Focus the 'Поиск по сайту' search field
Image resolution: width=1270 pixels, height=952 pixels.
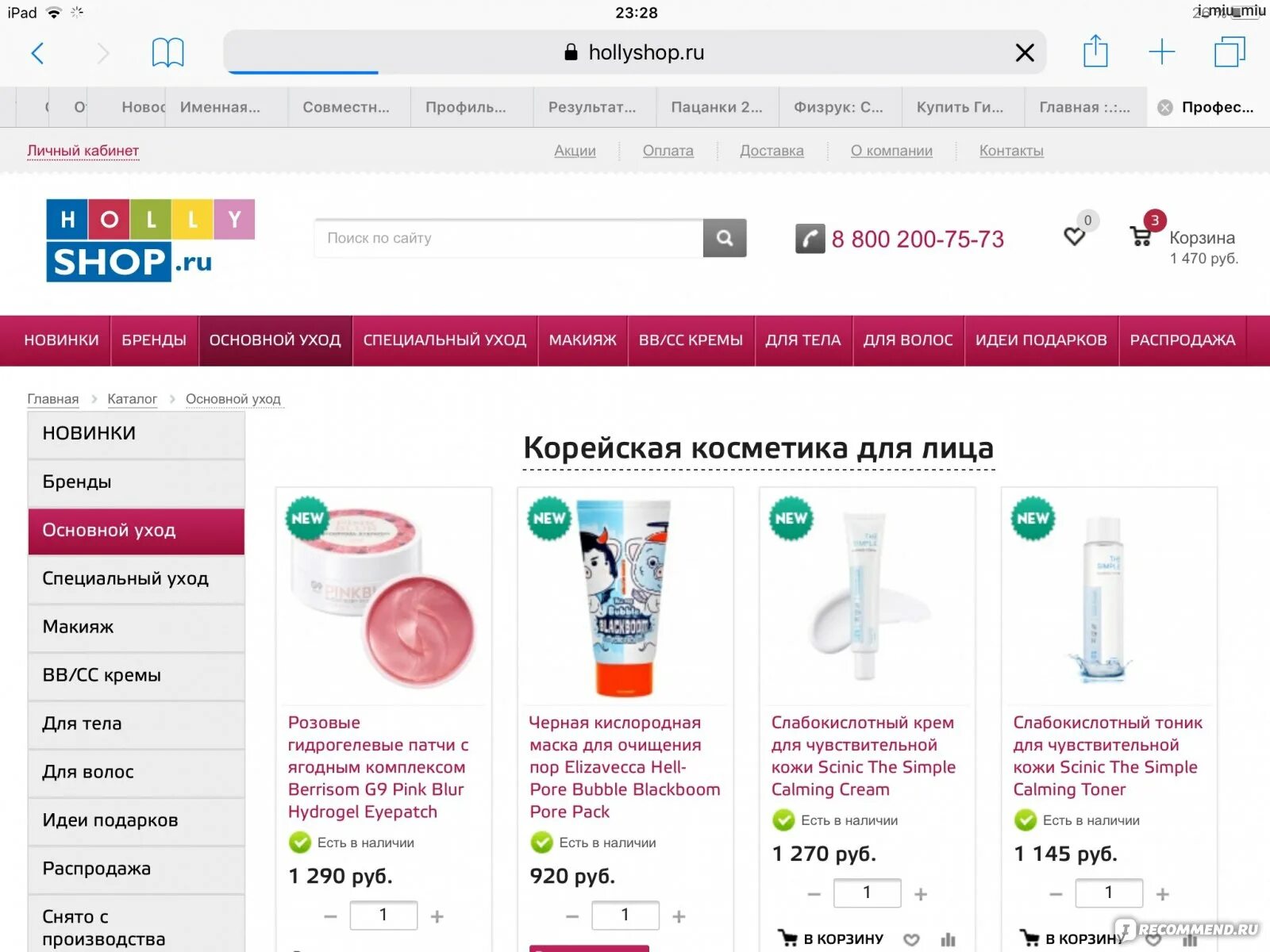[509, 238]
